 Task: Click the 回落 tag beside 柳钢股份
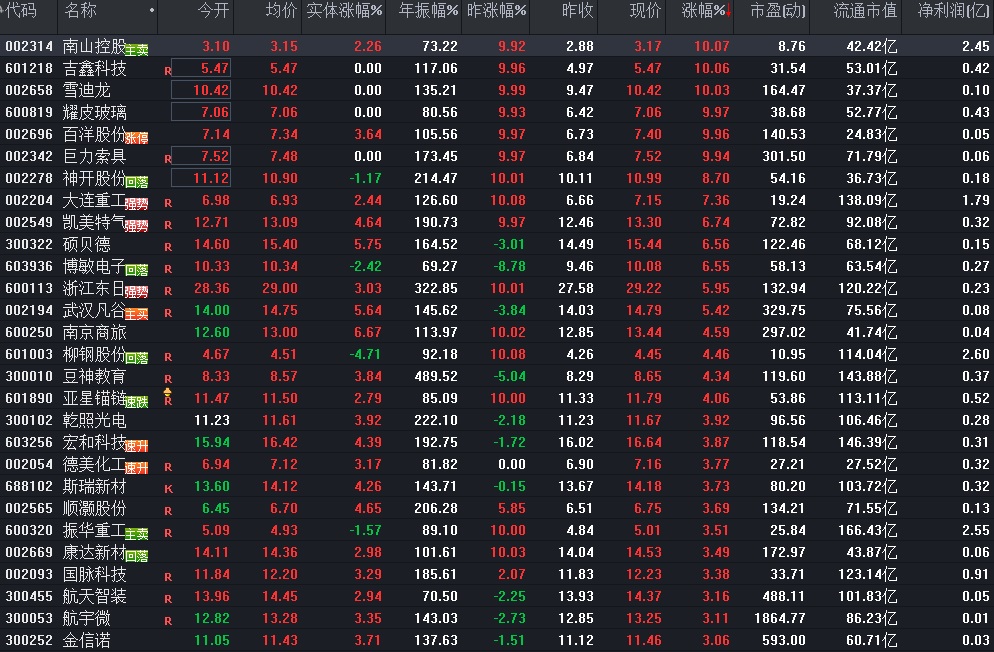pos(136,359)
